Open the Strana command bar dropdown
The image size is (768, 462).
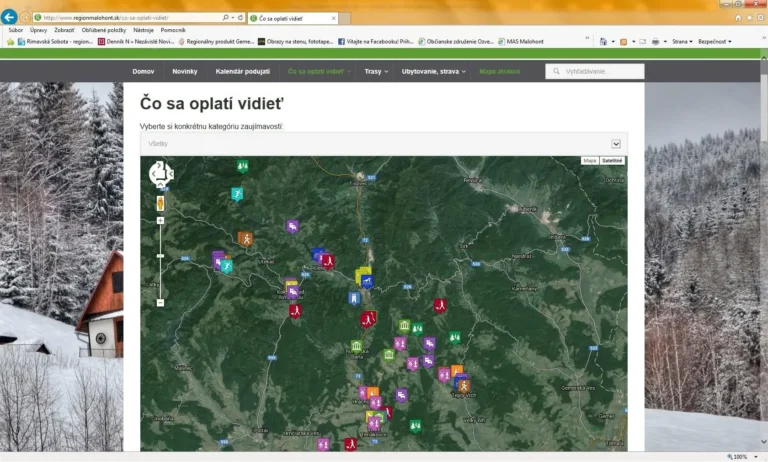tap(682, 42)
